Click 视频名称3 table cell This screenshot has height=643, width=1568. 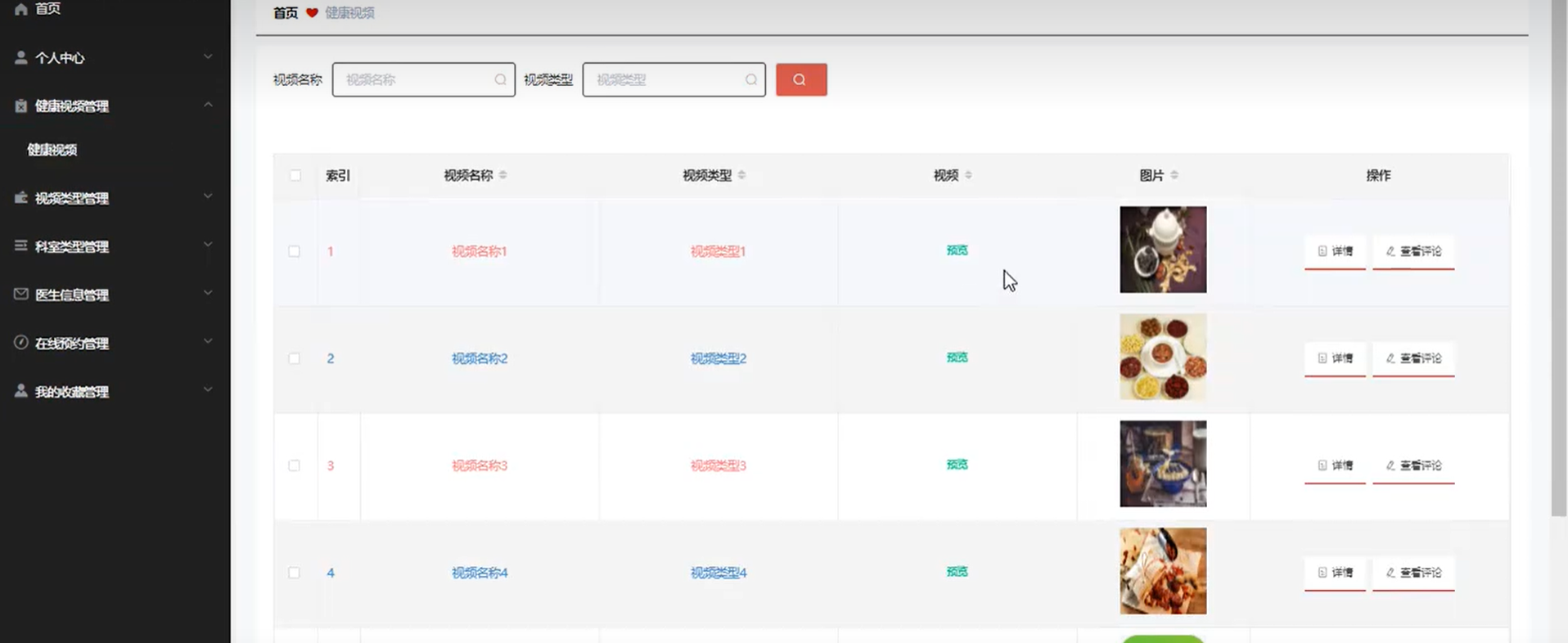click(480, 465)
